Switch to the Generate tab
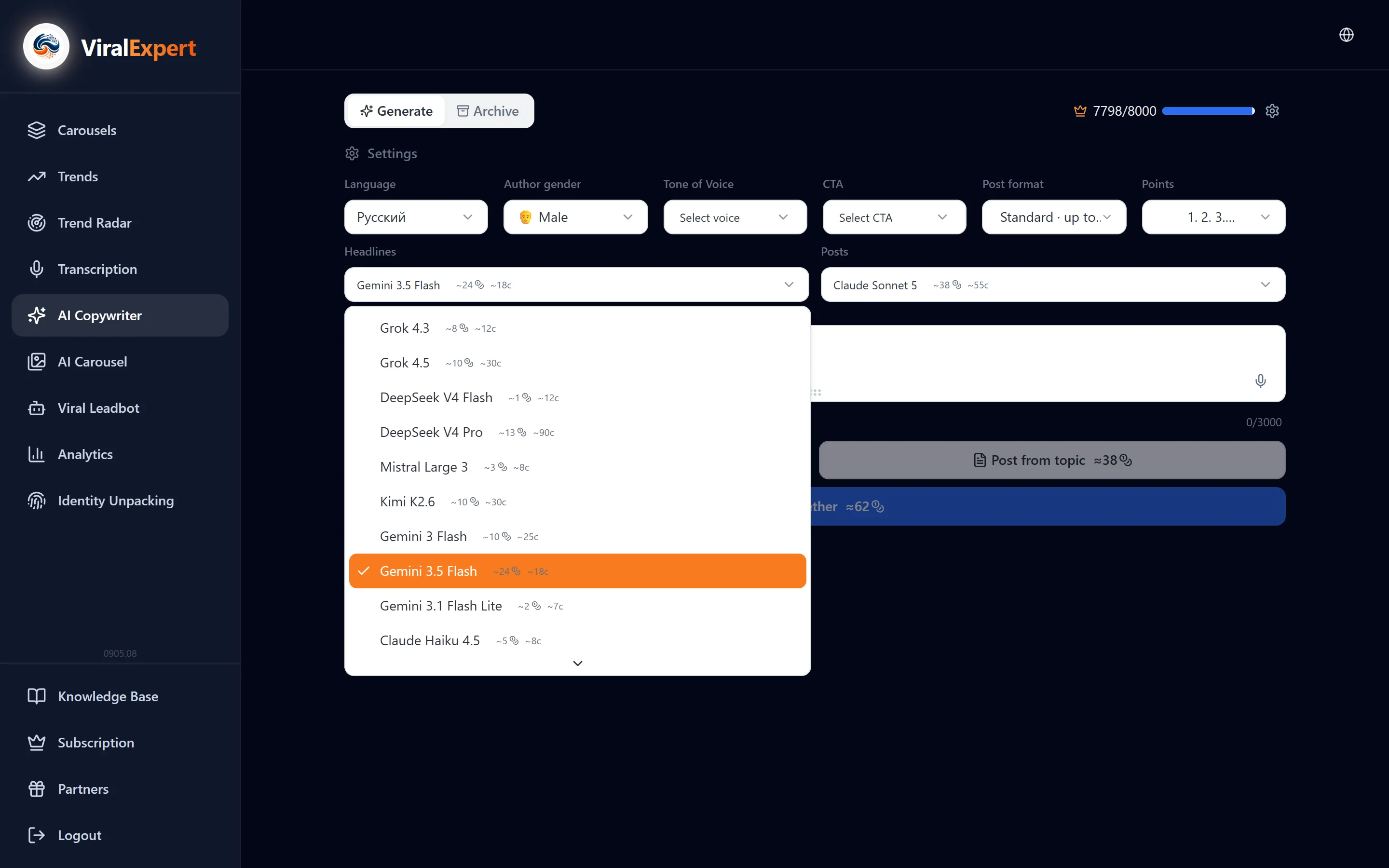 [396, 111]
